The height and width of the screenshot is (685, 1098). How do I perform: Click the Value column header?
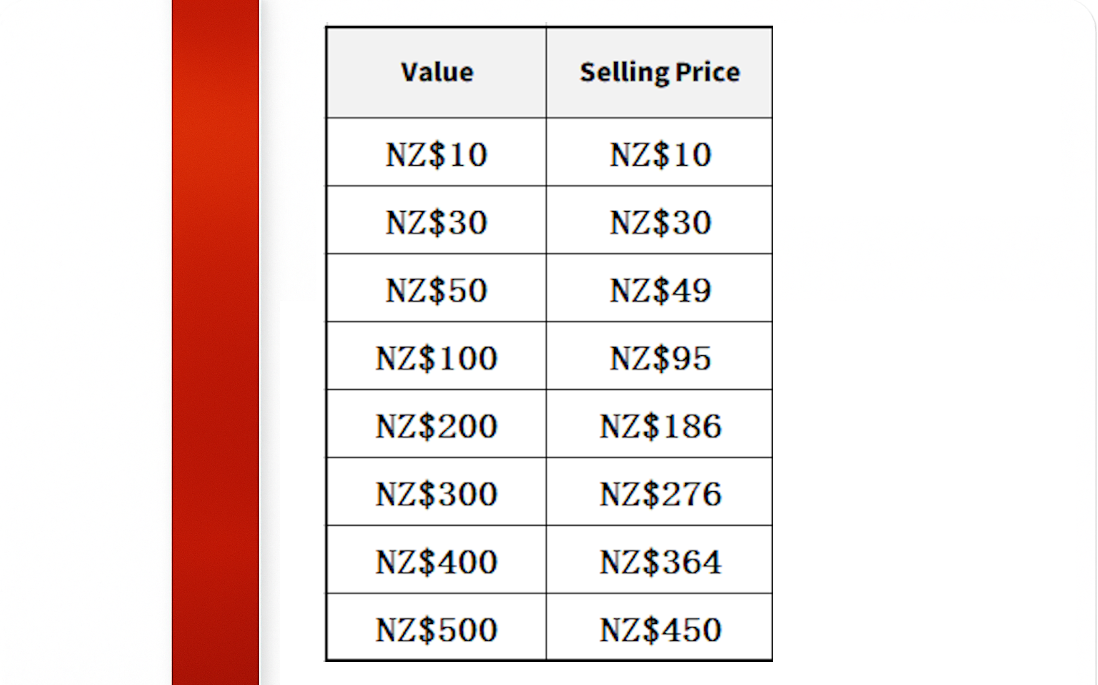pos(437,72)
